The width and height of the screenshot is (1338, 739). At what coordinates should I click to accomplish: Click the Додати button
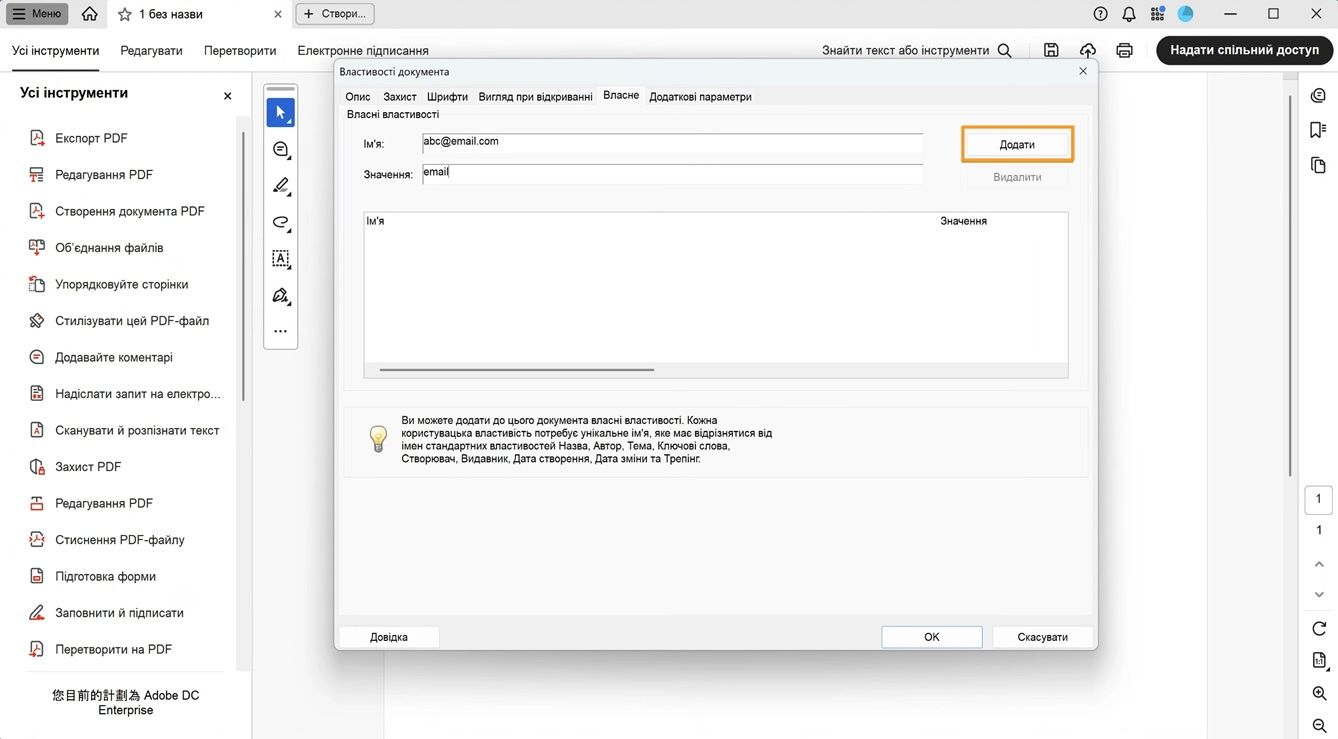click(x=1017, y=145)
